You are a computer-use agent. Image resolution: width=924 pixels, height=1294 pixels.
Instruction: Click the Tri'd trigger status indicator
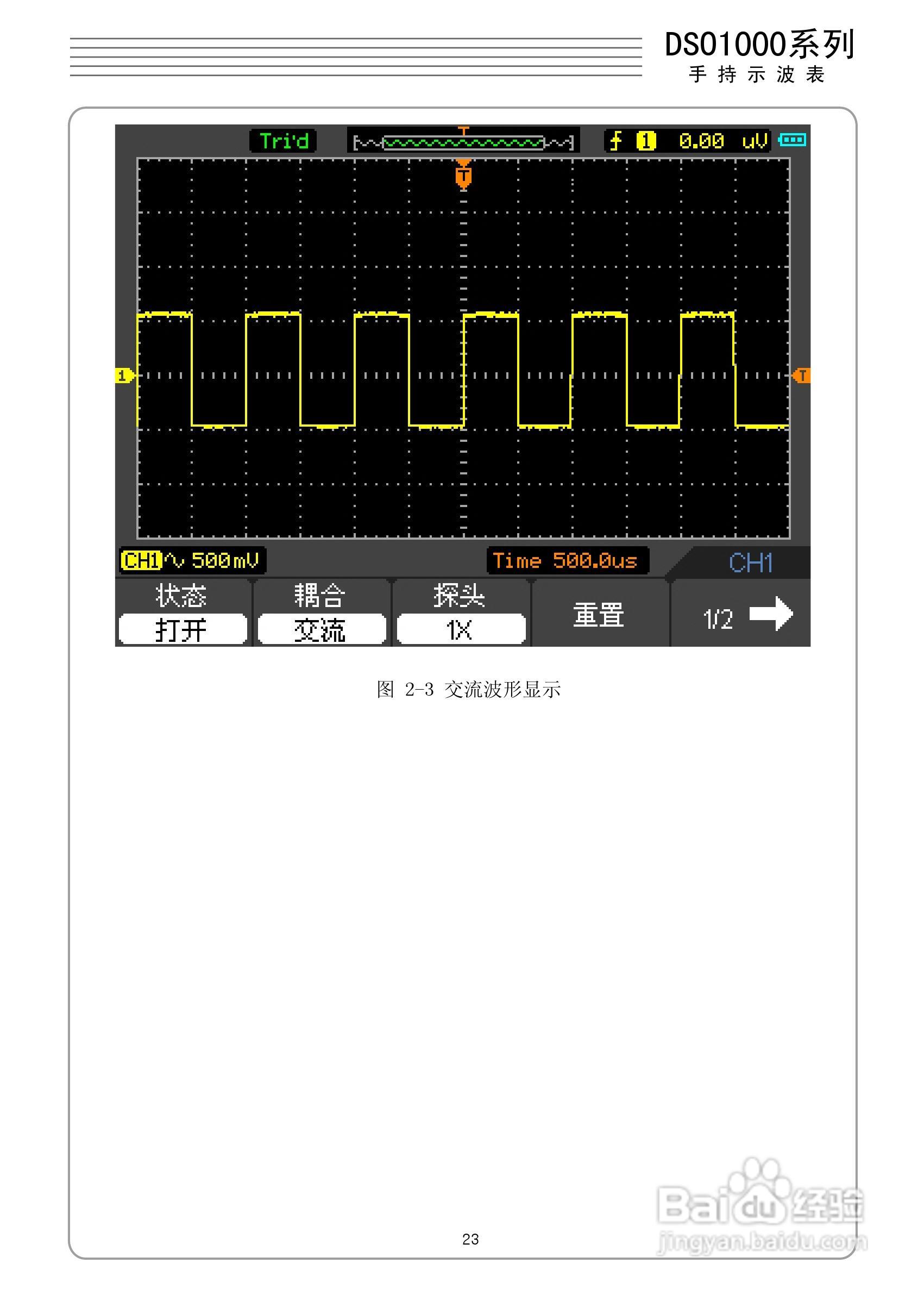click(x=283, y=141)
